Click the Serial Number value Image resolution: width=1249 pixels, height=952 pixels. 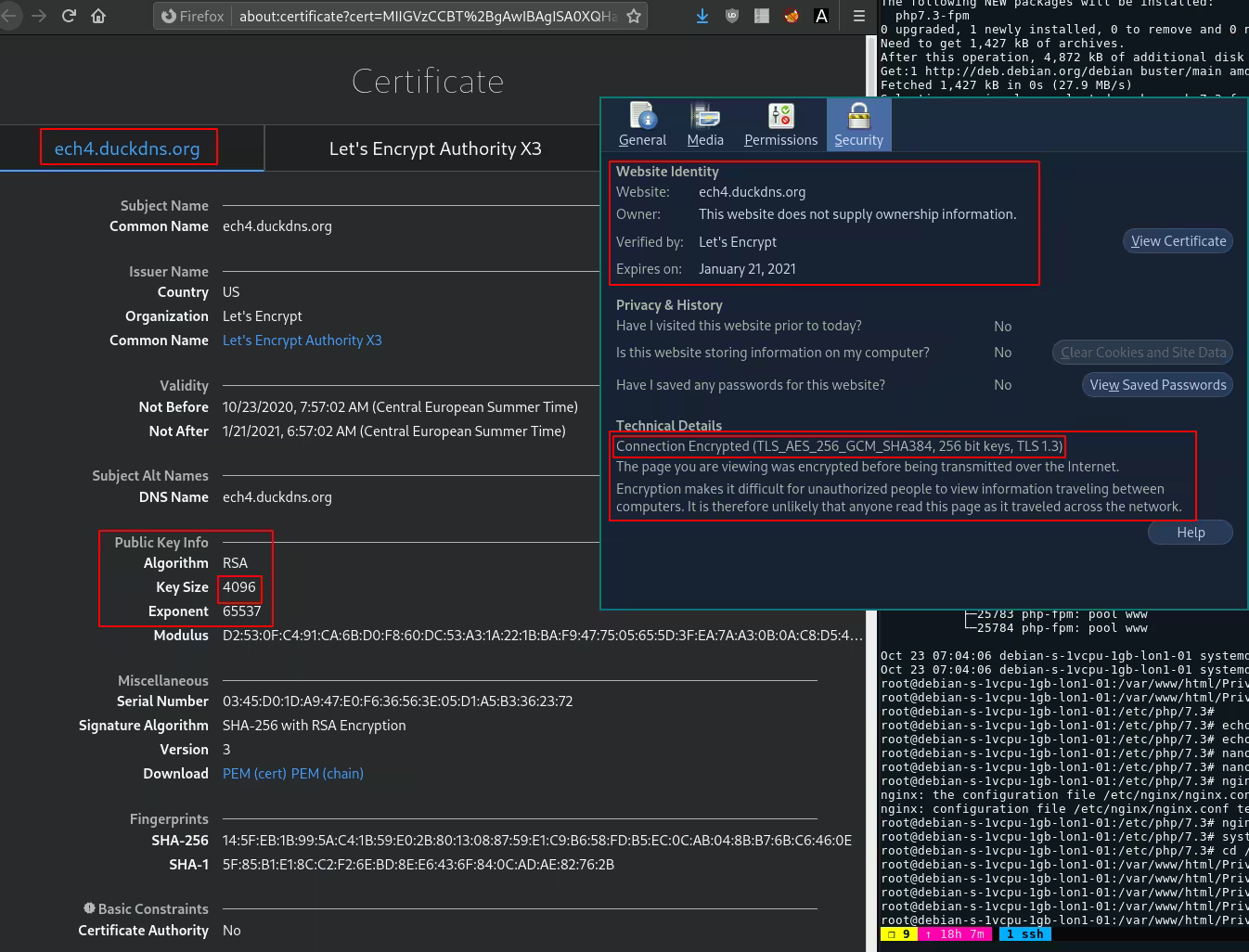tap(397, 701)
